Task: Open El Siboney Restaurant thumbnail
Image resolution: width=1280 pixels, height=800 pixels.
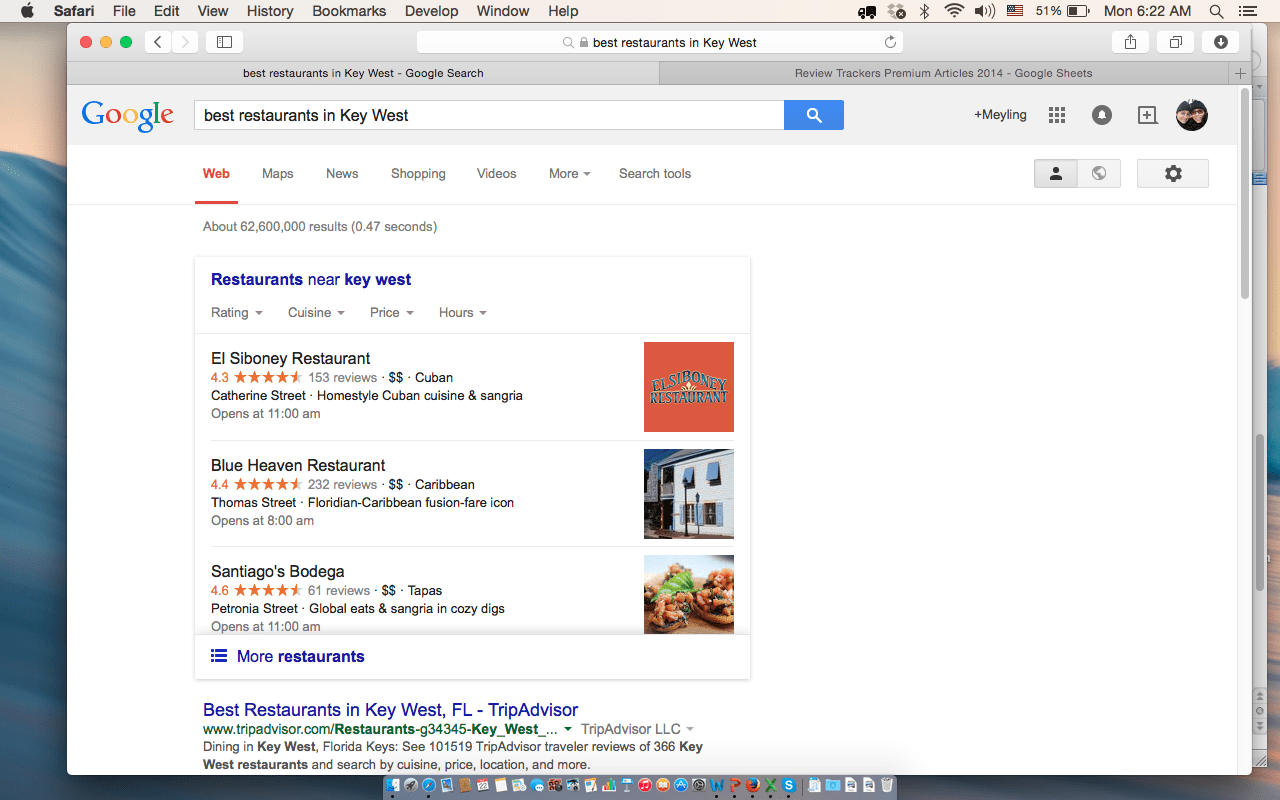Action: click(x=689, y=387)
